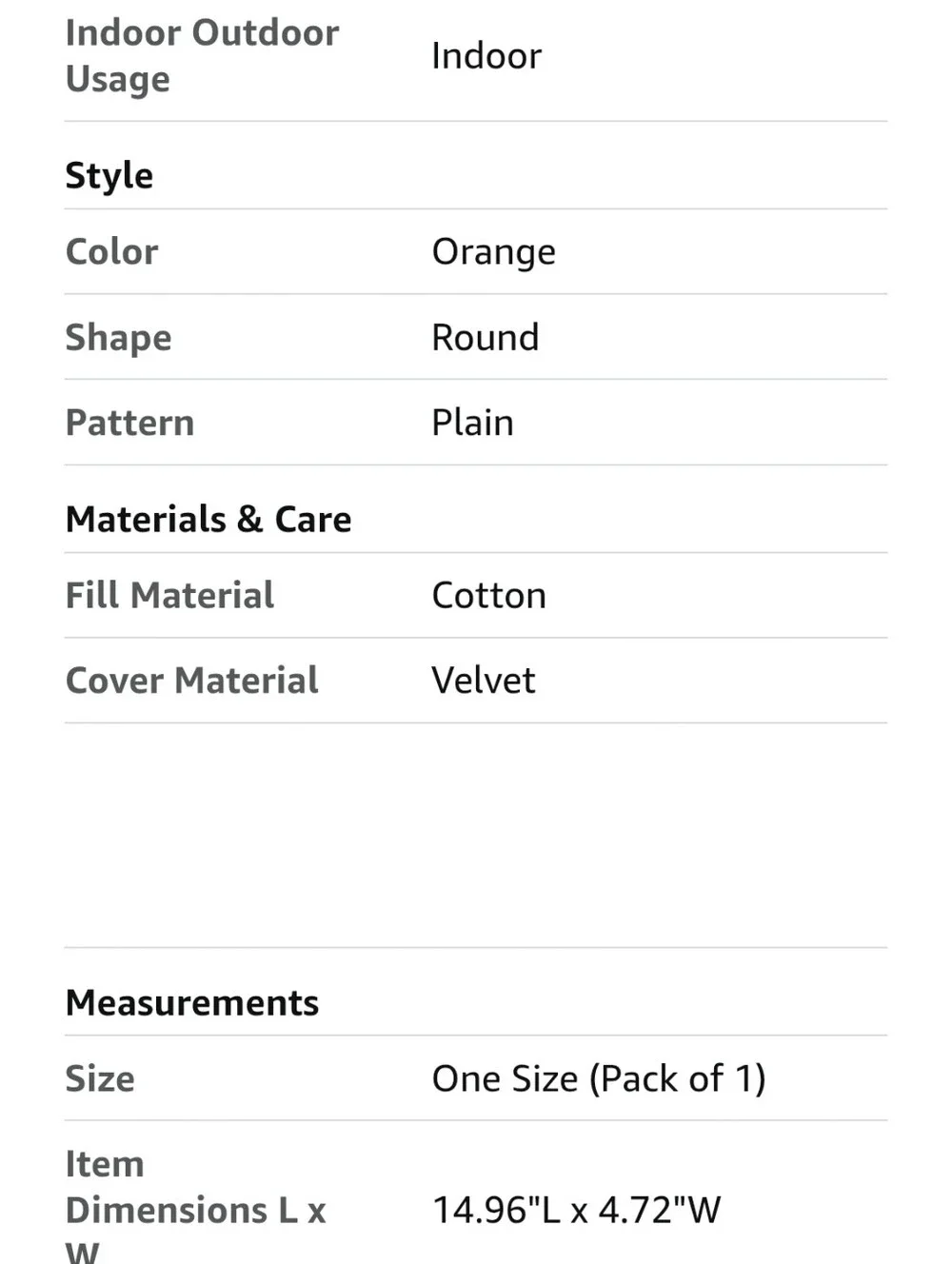This screenshot has height=1264, width=952.
Task: Click the Velvet cover value
Action: [x=484, y=681]
